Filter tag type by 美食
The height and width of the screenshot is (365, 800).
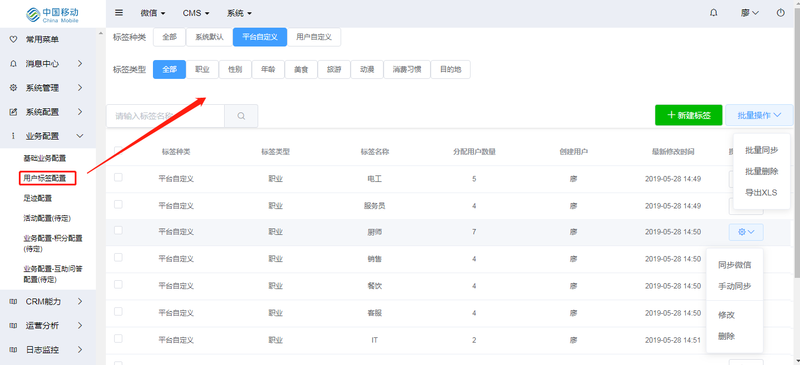(x=301, y=70)
